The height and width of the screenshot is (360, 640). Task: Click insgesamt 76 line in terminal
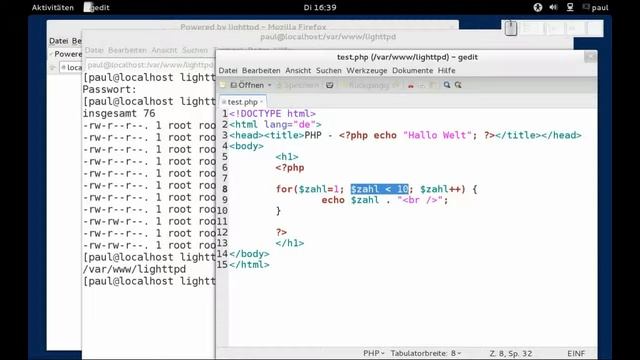pyautogui.click(x=119, y=113)
